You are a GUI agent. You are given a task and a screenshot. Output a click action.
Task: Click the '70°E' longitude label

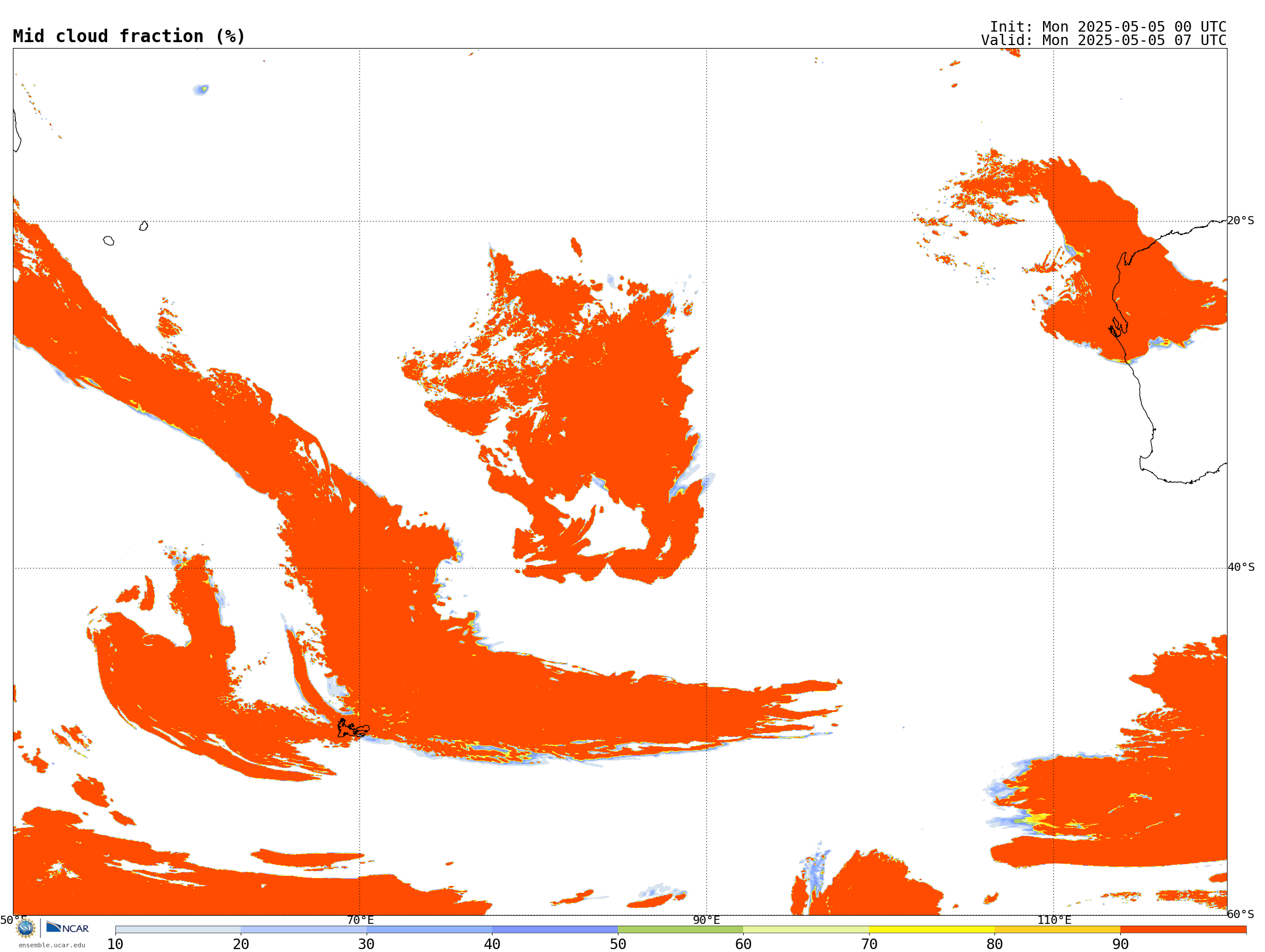pos(360,920)
